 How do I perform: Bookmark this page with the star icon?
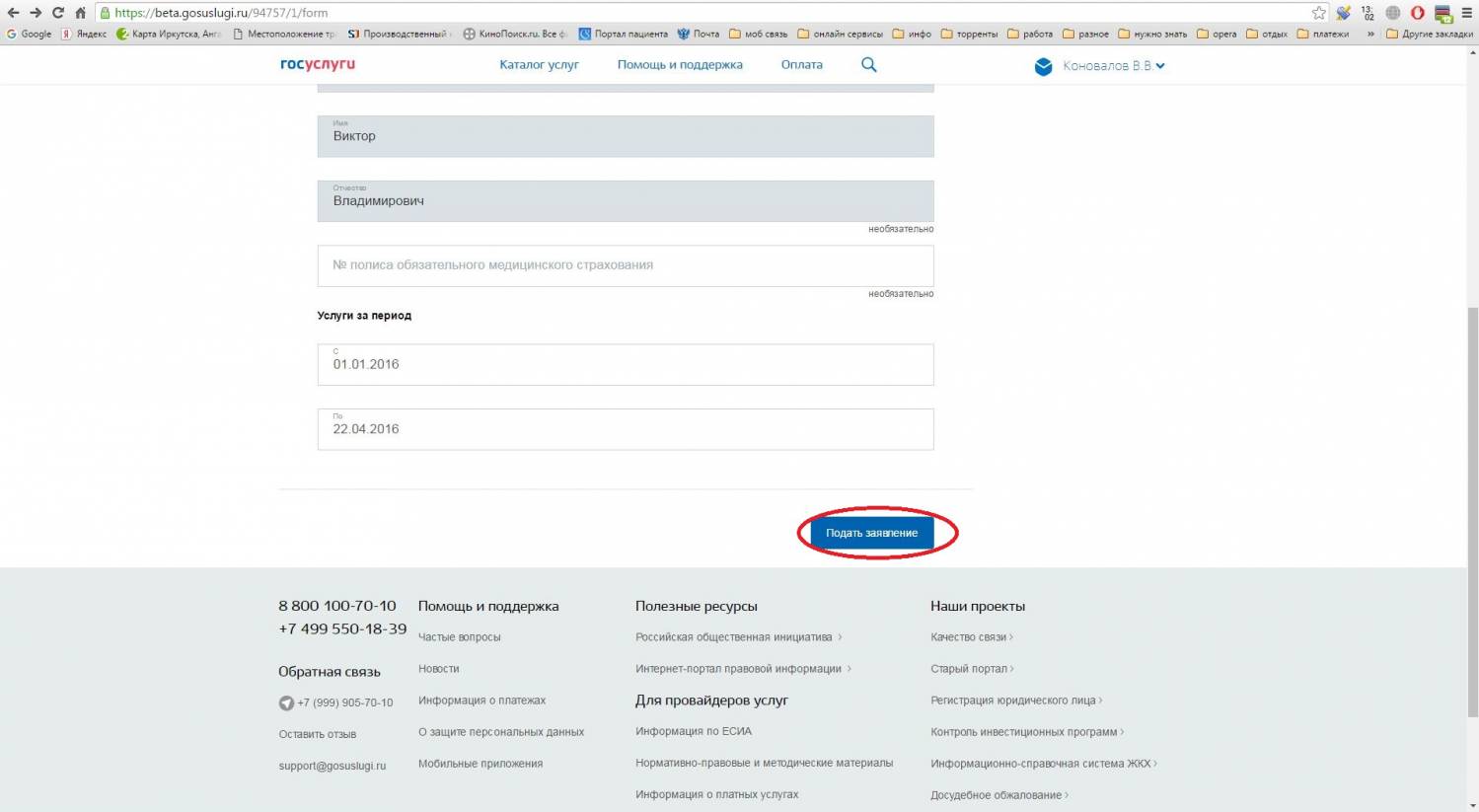[1319, 13]
